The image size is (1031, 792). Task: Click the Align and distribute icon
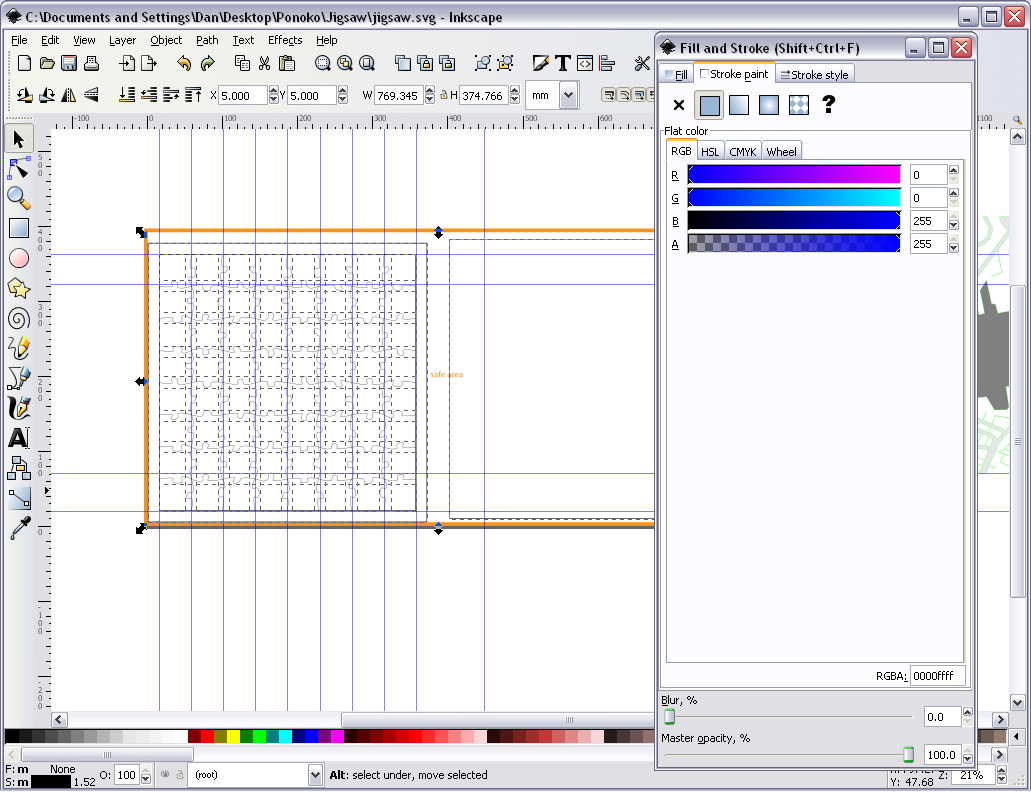point(607,63)
